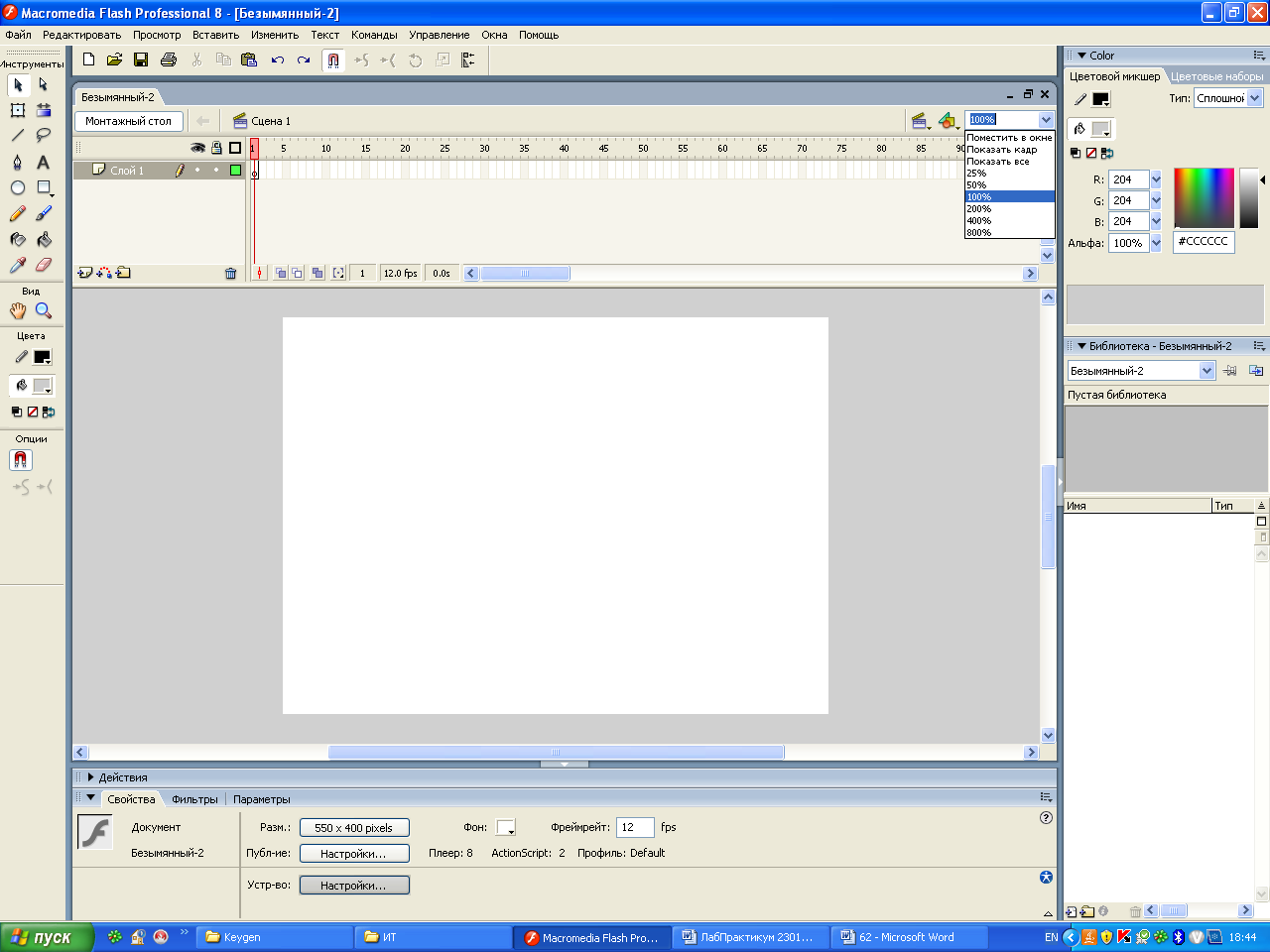Open Keygen folder taskbar button

pos(275,937)
